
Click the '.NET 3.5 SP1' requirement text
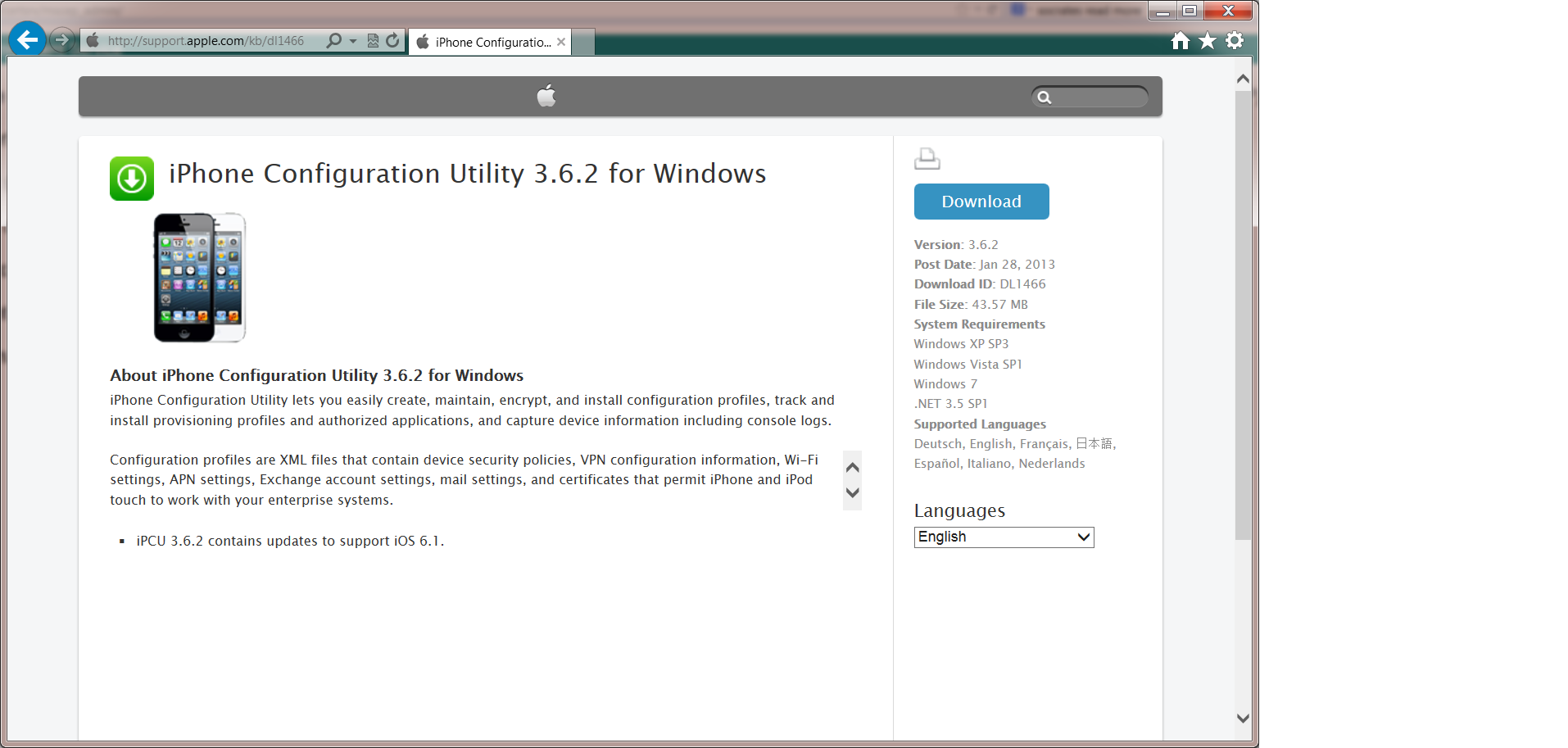click(x=951, y=404)
